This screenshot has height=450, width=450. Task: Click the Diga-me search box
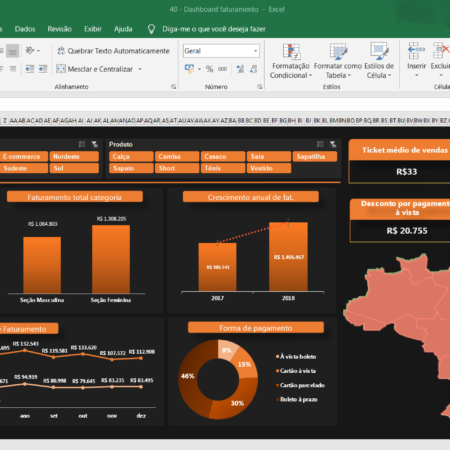[214, 29]
